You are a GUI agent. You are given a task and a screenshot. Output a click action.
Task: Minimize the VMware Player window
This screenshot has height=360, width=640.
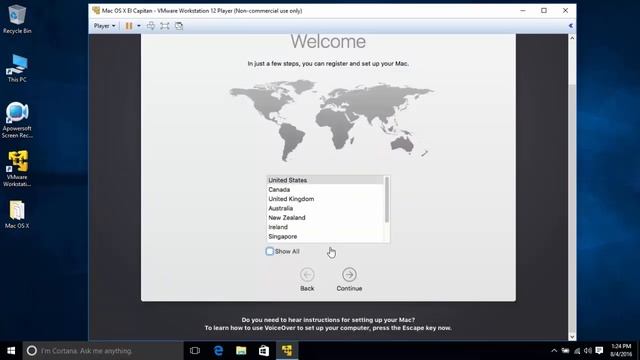[523, 11]
